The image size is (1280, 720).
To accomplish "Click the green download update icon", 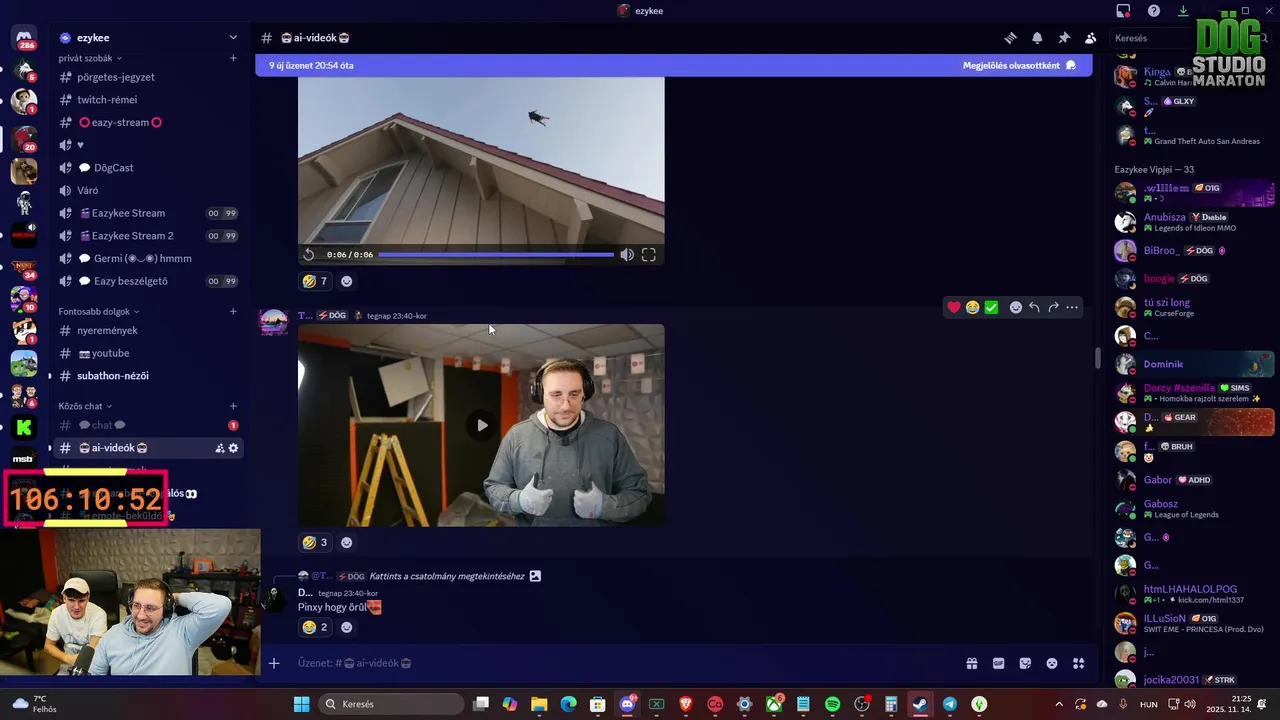I will coord(1183,11).
